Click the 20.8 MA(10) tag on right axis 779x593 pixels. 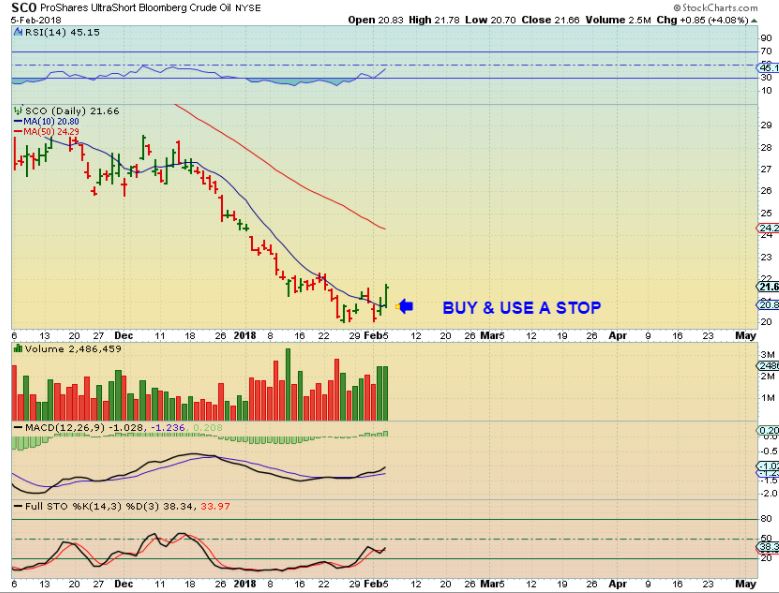point(768,304)
